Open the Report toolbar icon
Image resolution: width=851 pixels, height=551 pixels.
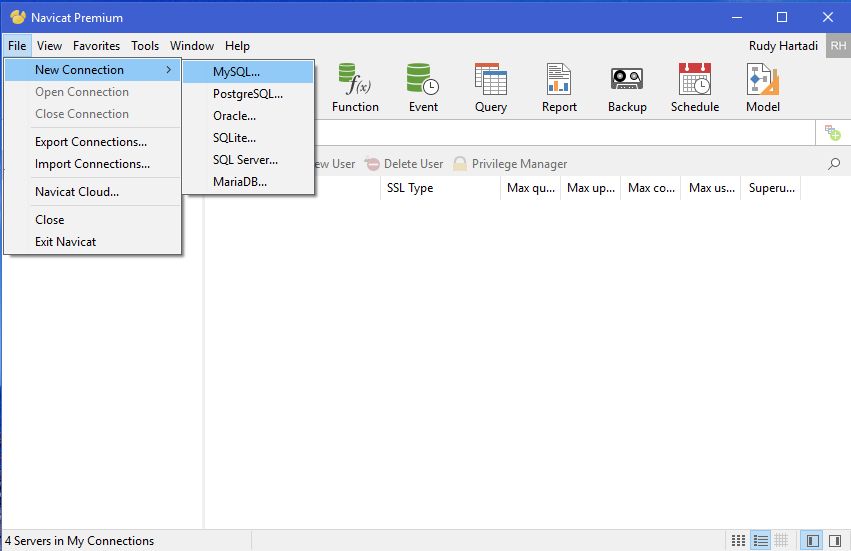click(x=559, y=88)
